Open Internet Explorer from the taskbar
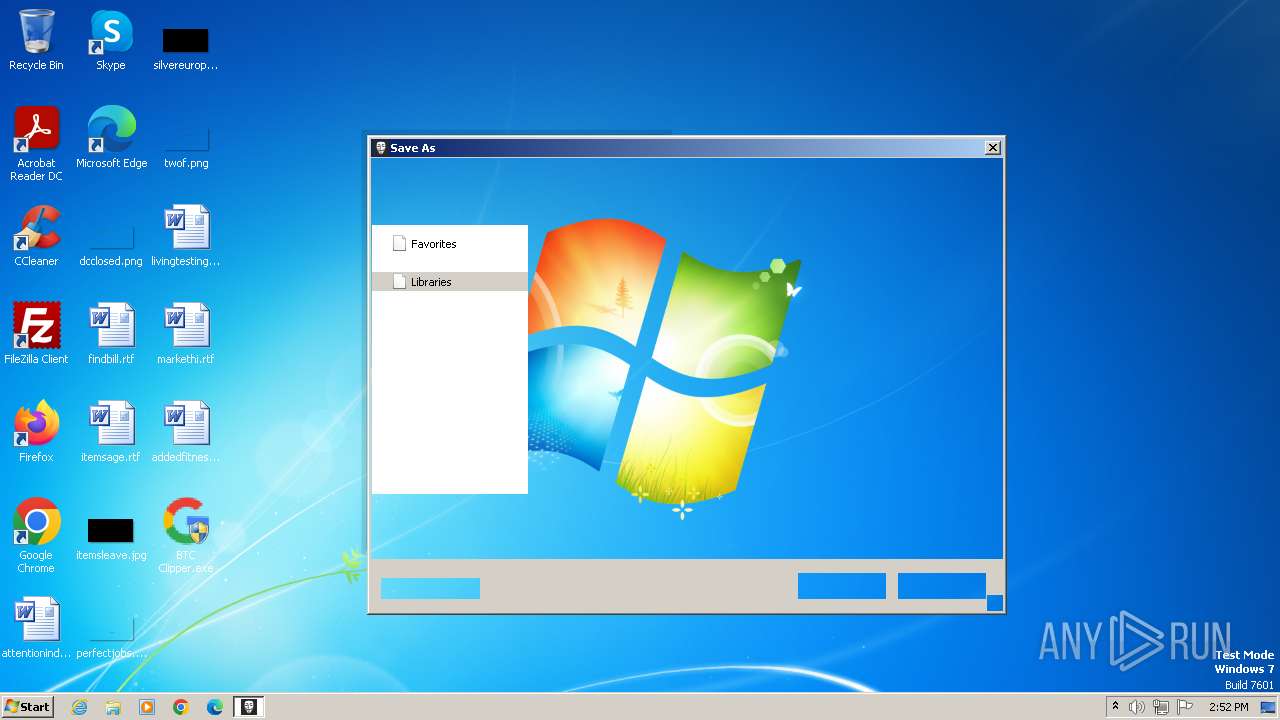1280x720 pixels. [79, 707]
